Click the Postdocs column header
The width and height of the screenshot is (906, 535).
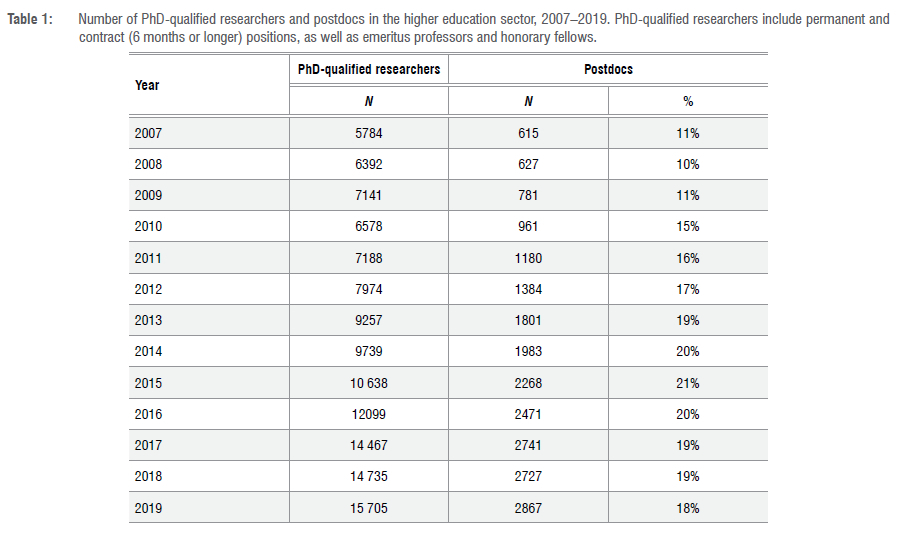pos(608,70)
